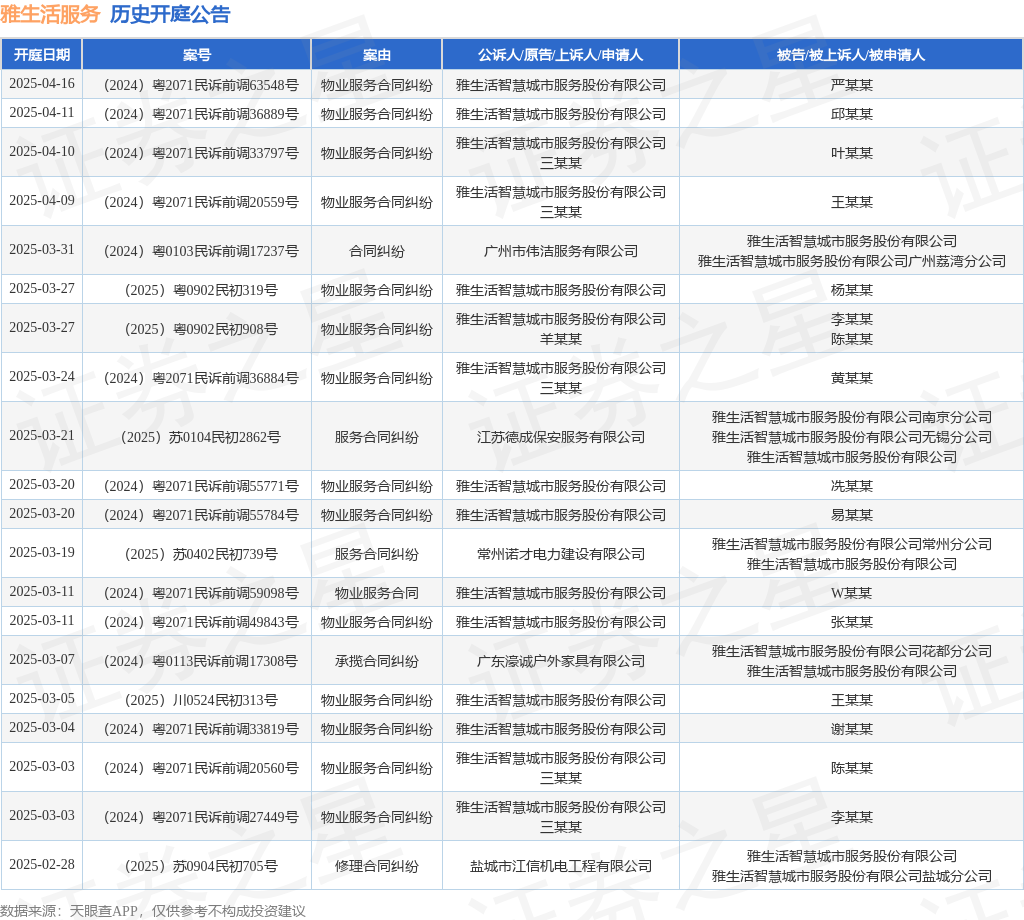1024x920 pixels.
Task: Click the 雅生活服务 title text
Action: pyautogui.click(x=50, y=14)
